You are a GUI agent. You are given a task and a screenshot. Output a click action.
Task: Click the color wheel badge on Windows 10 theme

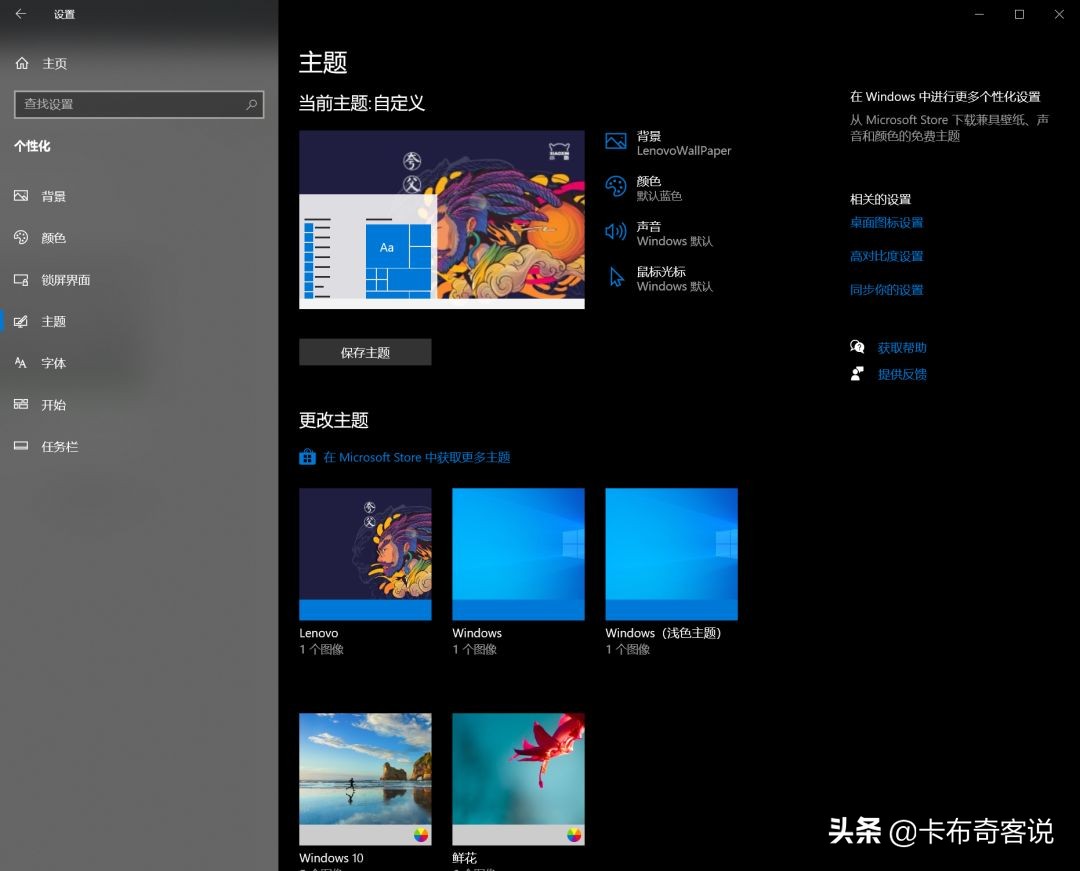[421, 835]
